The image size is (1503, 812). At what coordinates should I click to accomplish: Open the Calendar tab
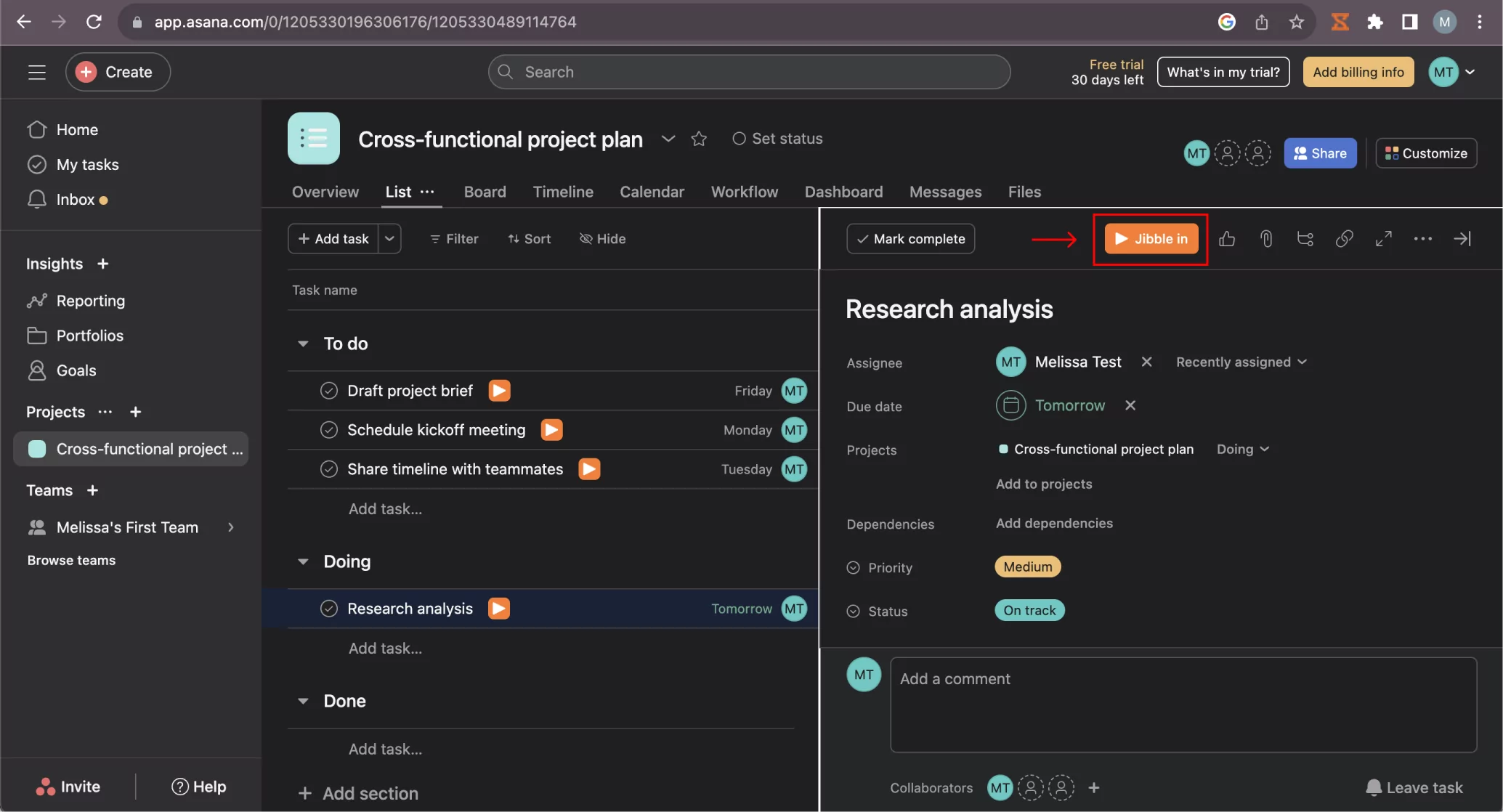pos(652,192)
